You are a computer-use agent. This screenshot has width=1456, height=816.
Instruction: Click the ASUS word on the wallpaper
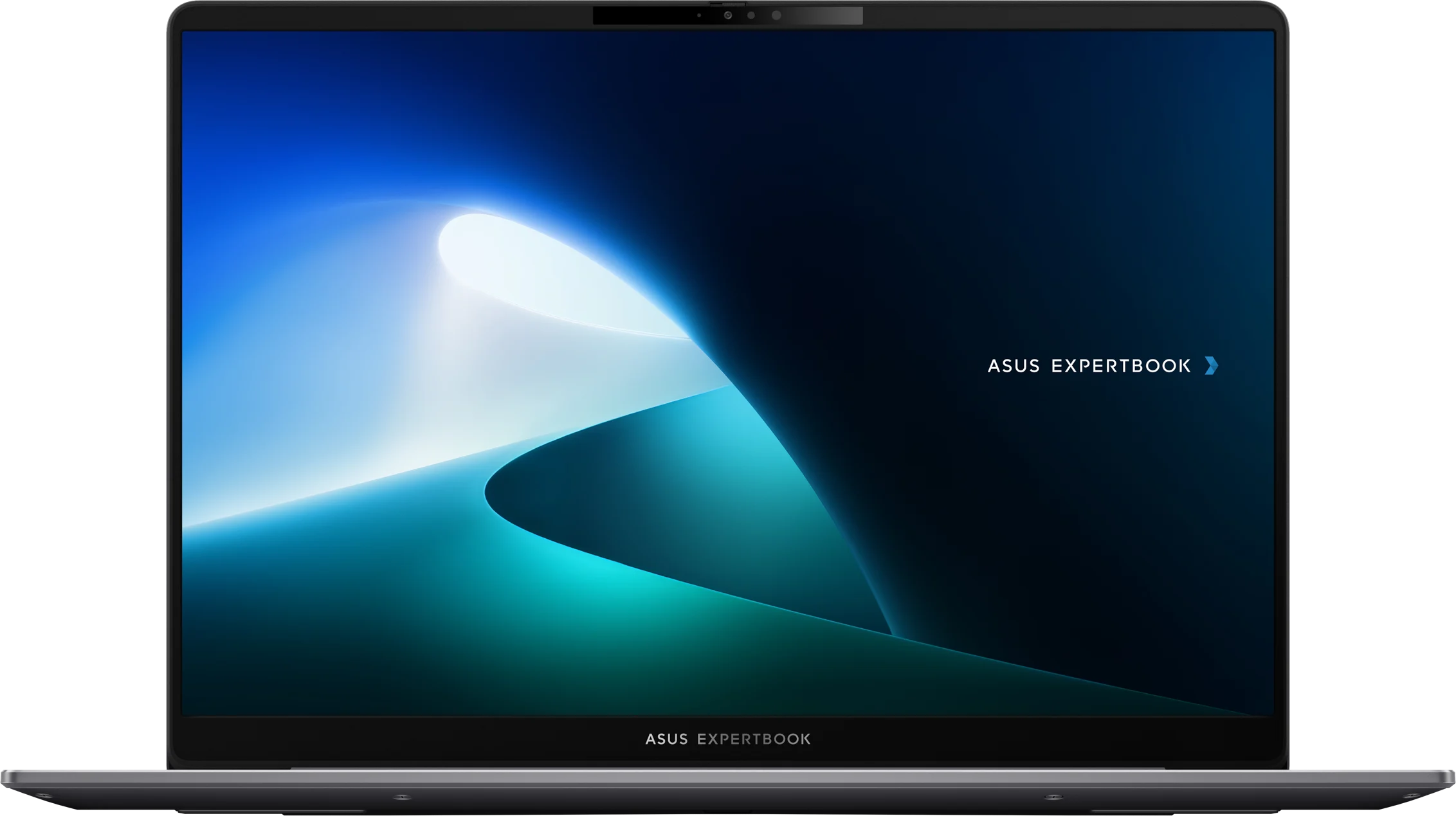point(1014,366)
